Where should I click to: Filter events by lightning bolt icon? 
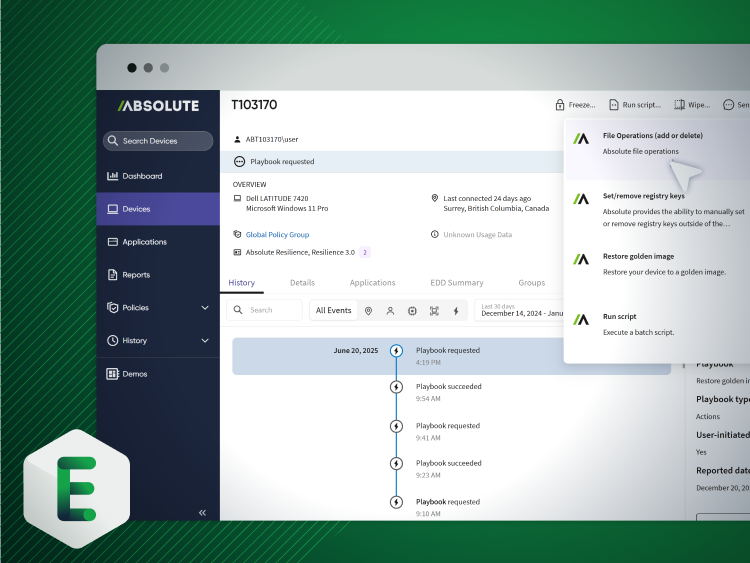(x=456, y=310)
